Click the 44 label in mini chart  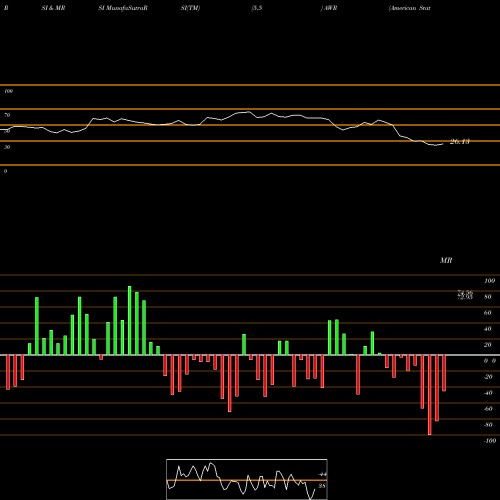click(x=322, y=474)
